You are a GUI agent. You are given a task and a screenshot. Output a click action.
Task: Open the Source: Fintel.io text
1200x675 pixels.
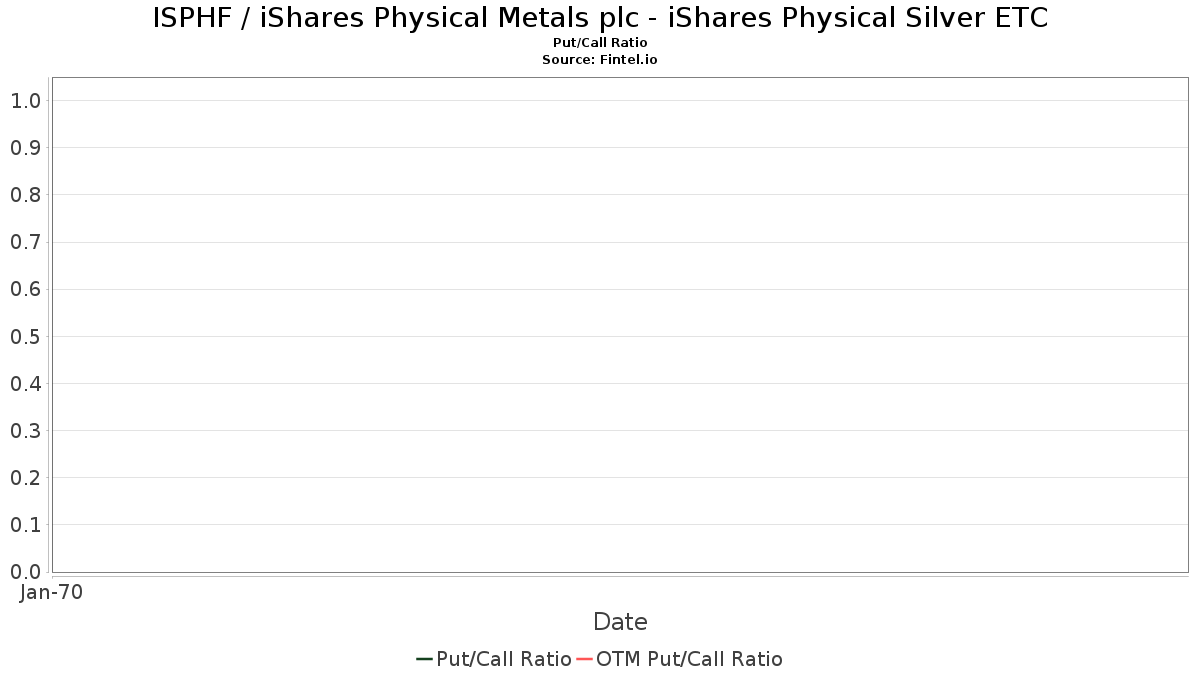coord(600,60)
